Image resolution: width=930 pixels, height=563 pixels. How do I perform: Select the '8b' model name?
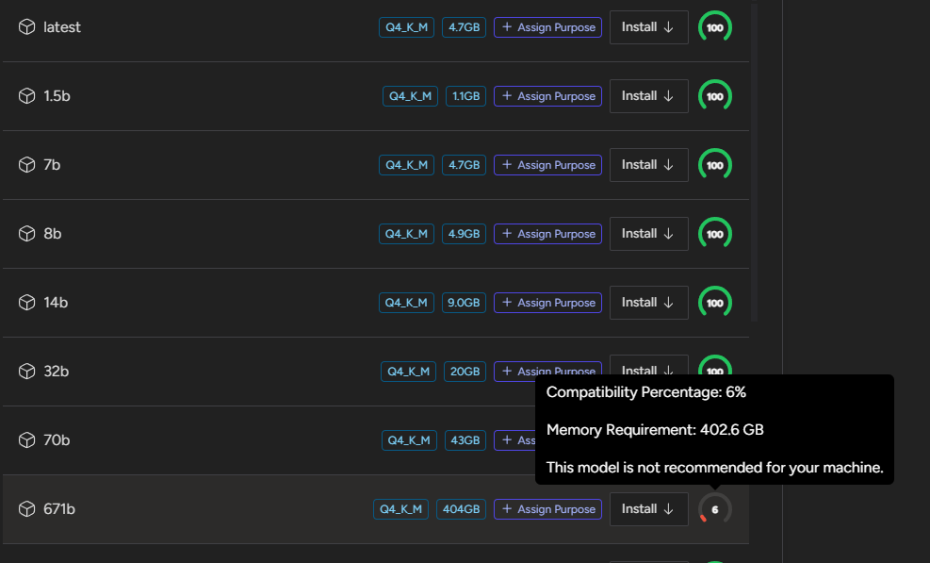point(52,234)
